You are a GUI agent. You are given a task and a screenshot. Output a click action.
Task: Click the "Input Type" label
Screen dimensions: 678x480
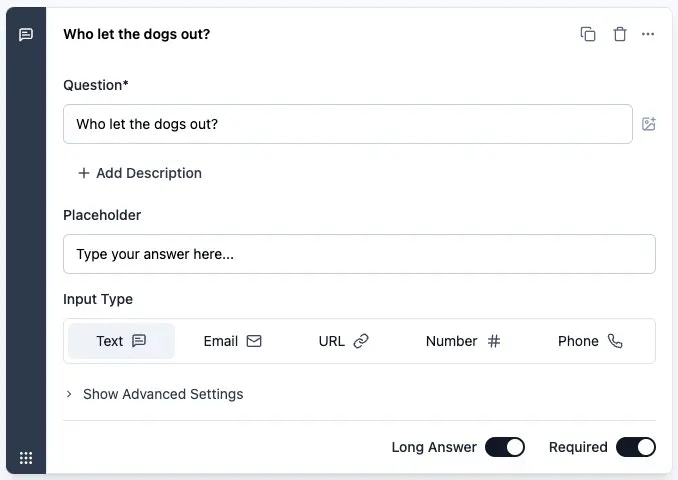point(98,299)
